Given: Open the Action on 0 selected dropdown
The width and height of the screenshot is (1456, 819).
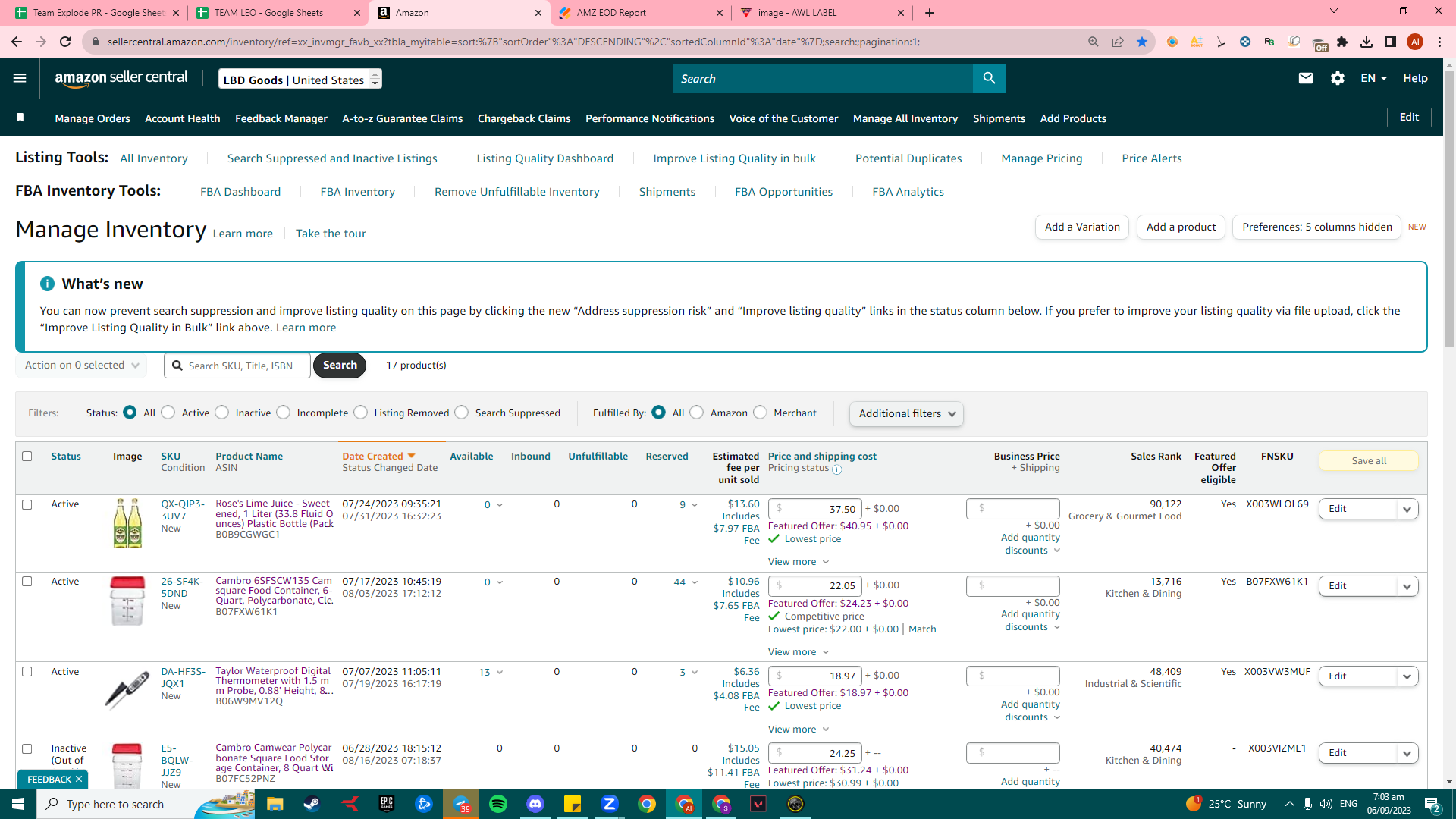Looking at the screenshot, I should coord(81,365).
